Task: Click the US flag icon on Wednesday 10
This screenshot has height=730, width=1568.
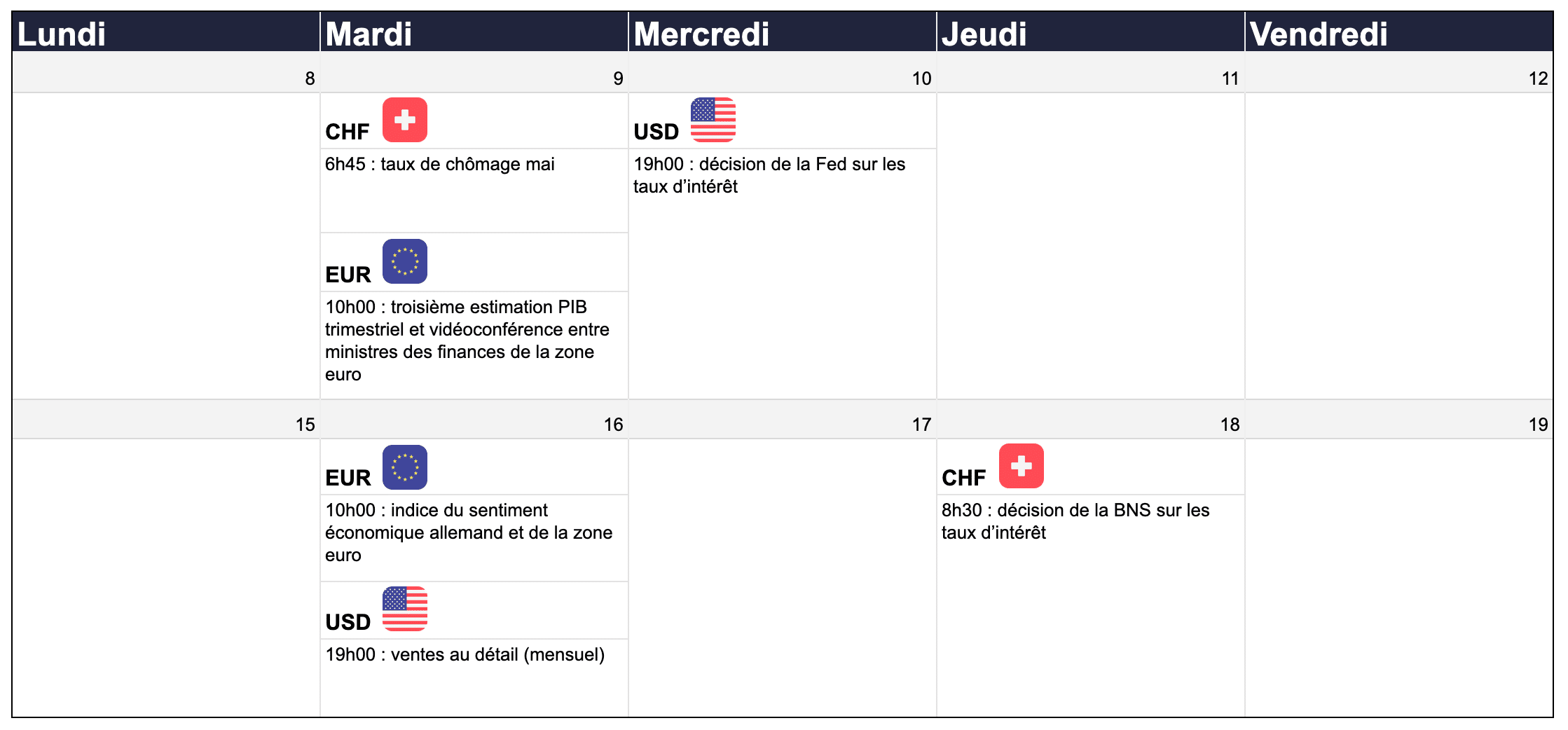Action: click(x=713, y=120)
